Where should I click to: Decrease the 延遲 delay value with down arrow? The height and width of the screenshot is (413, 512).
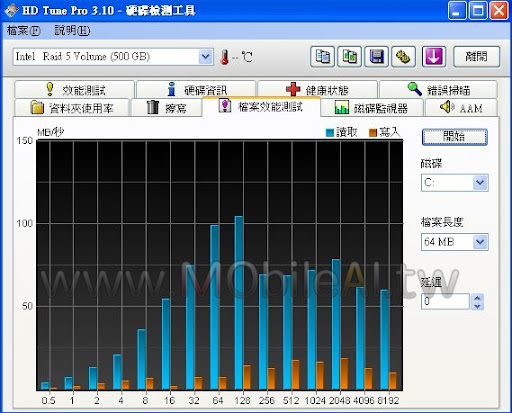click(477, 306)
